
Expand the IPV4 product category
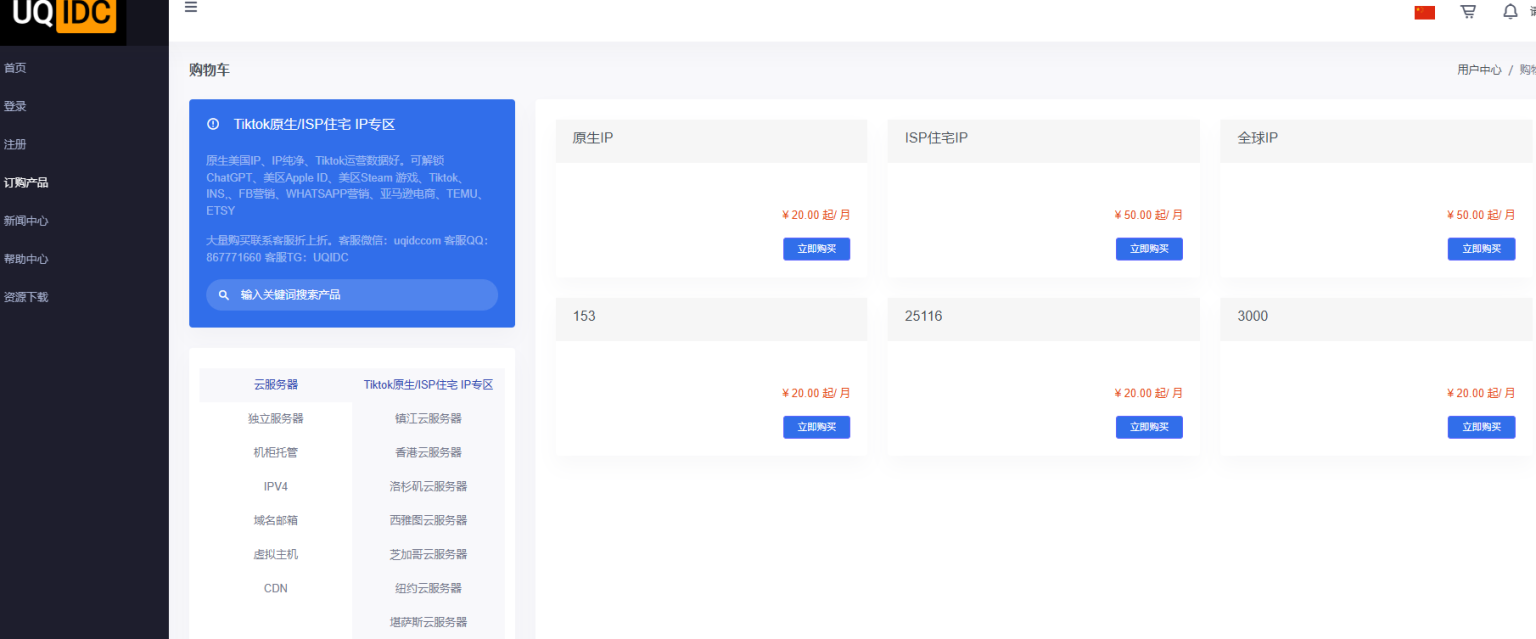tap(275, 486)
